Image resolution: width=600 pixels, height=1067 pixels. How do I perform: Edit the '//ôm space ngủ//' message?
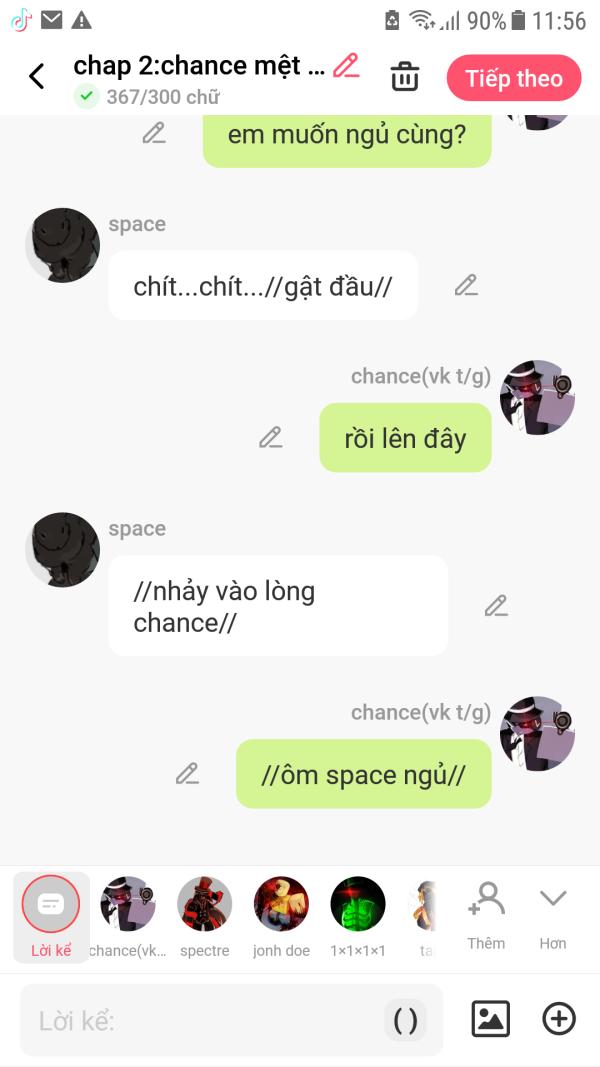coord(187,774)
